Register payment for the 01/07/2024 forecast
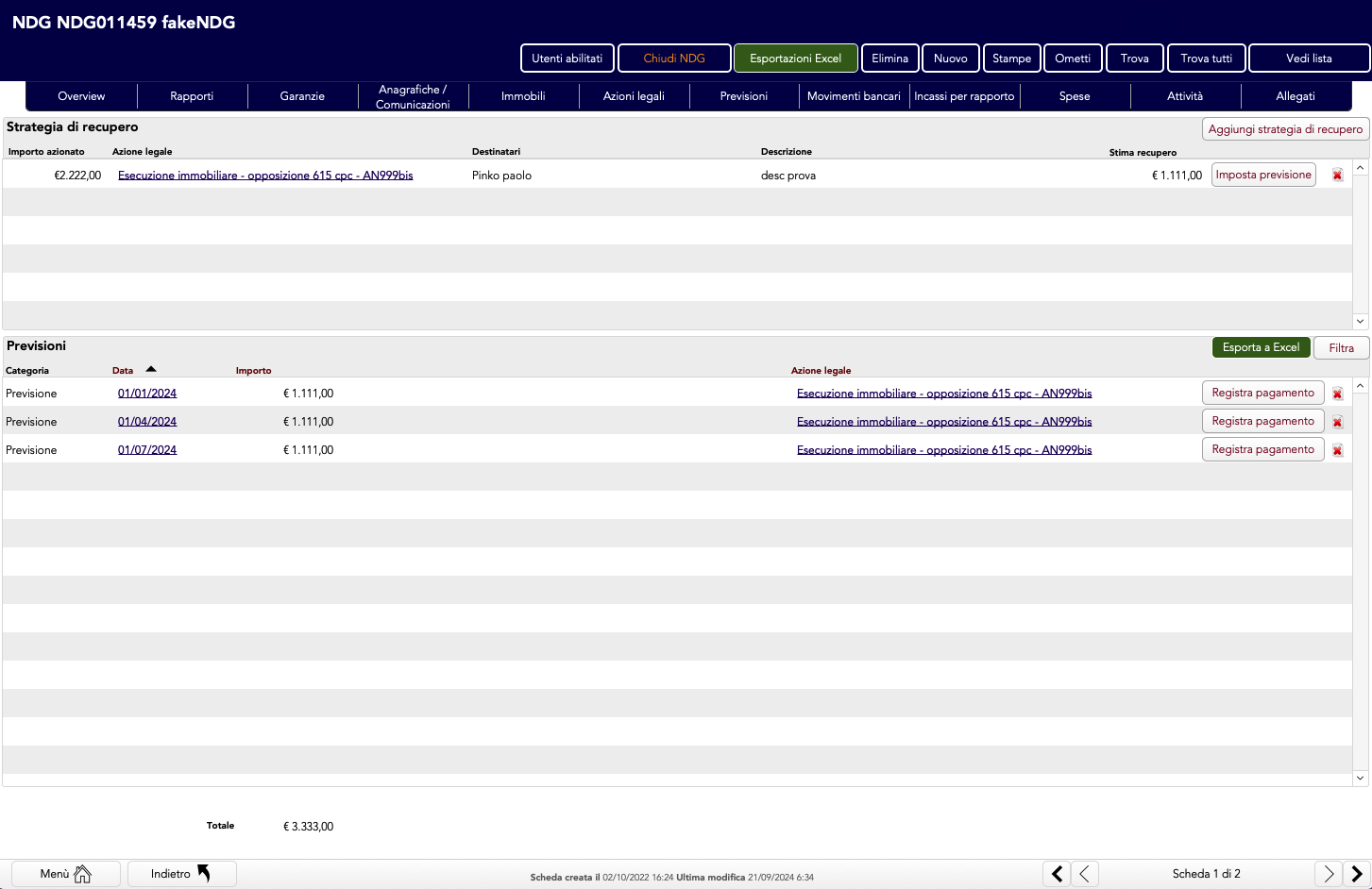1372x889 pixels. (x=1262, y=449)
